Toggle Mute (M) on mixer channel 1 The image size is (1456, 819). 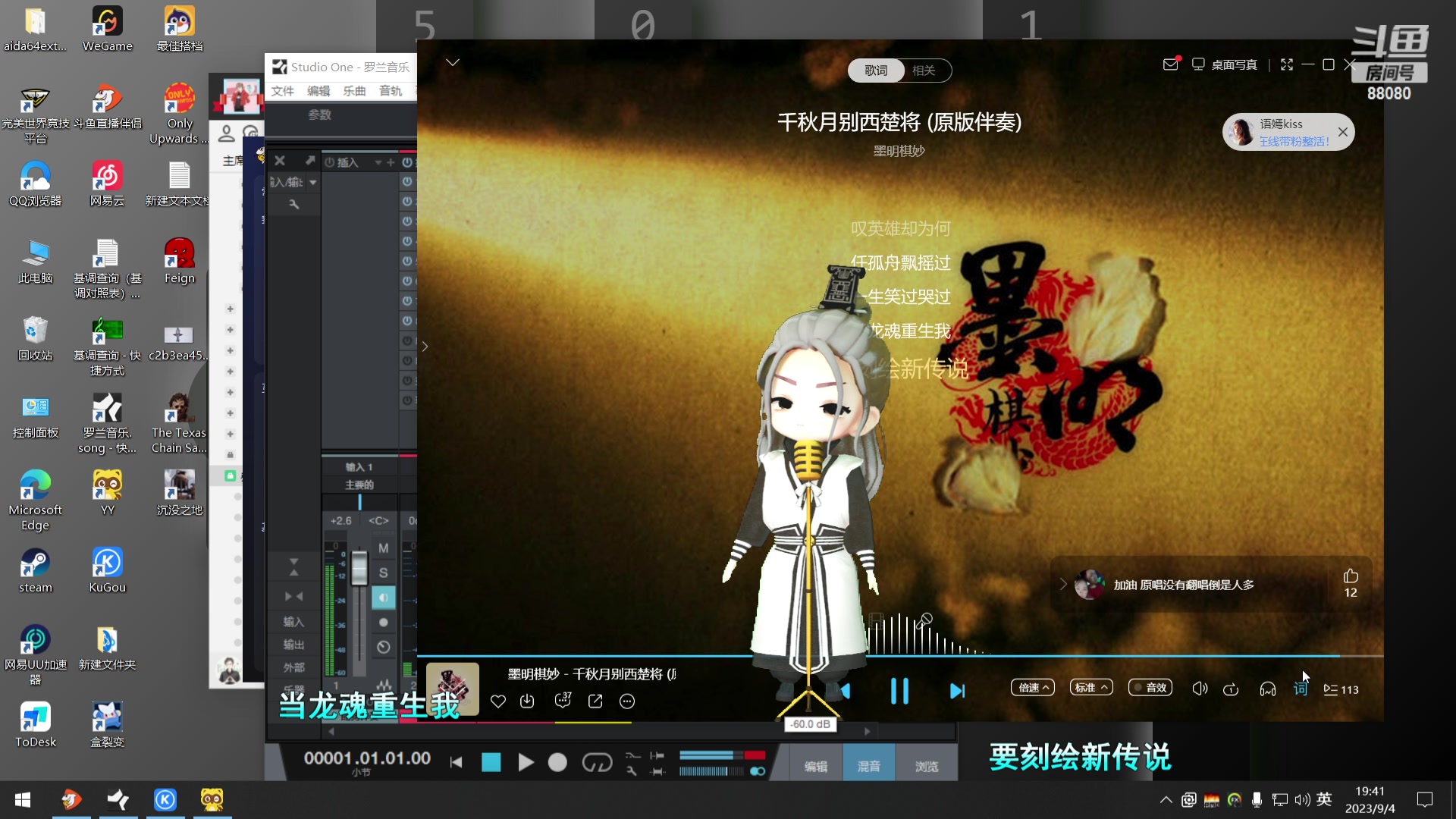coord(383,548)
